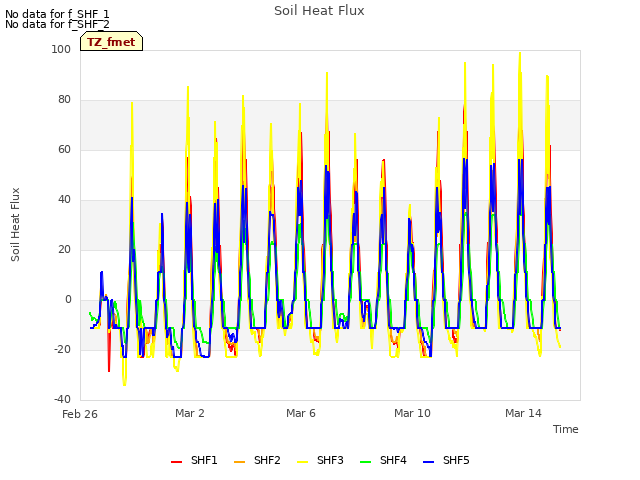The width and height of the screenshot is (640, 480).
Task: Click the Time axis label
Action: point(566,429)
